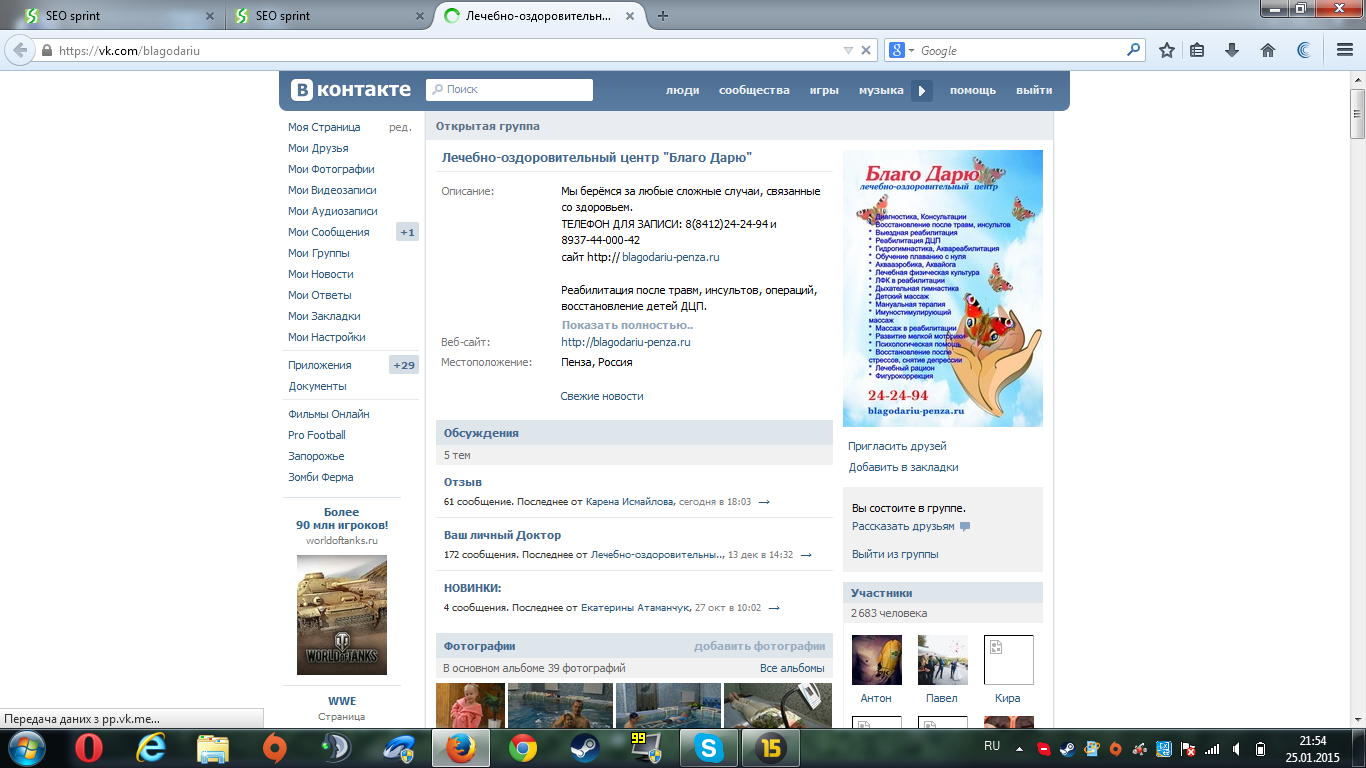Open the Windows Start menu

point(27,747)
